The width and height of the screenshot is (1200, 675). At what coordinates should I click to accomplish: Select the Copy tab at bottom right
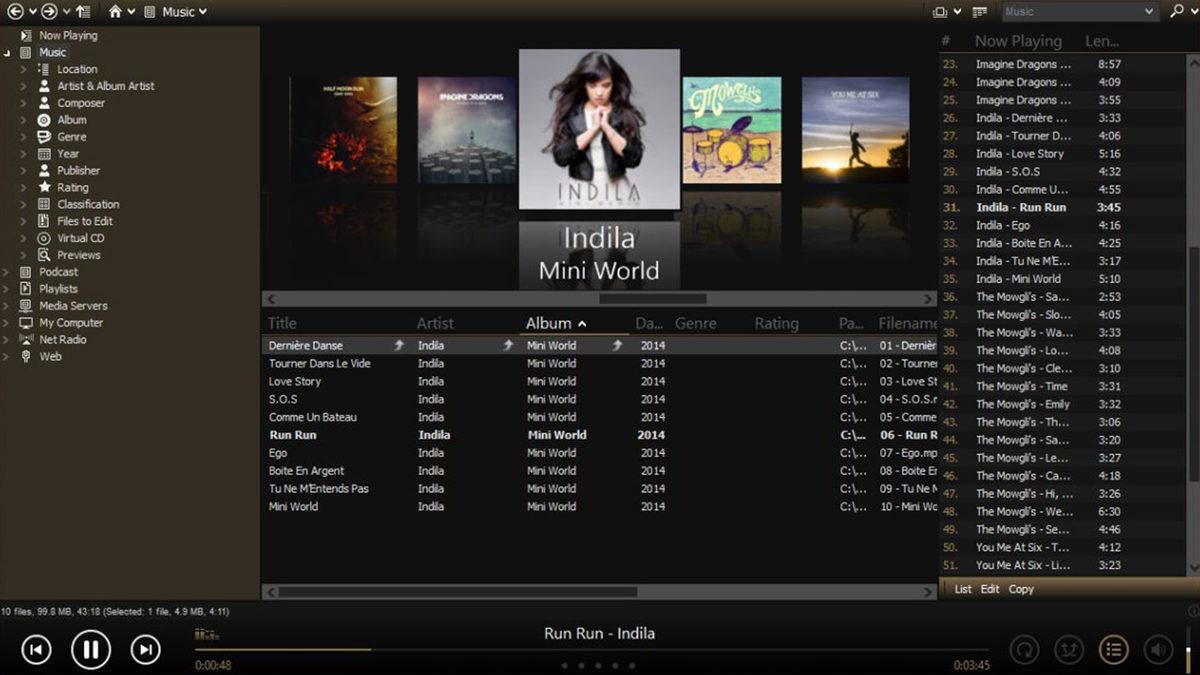[x=1020, y=589]
